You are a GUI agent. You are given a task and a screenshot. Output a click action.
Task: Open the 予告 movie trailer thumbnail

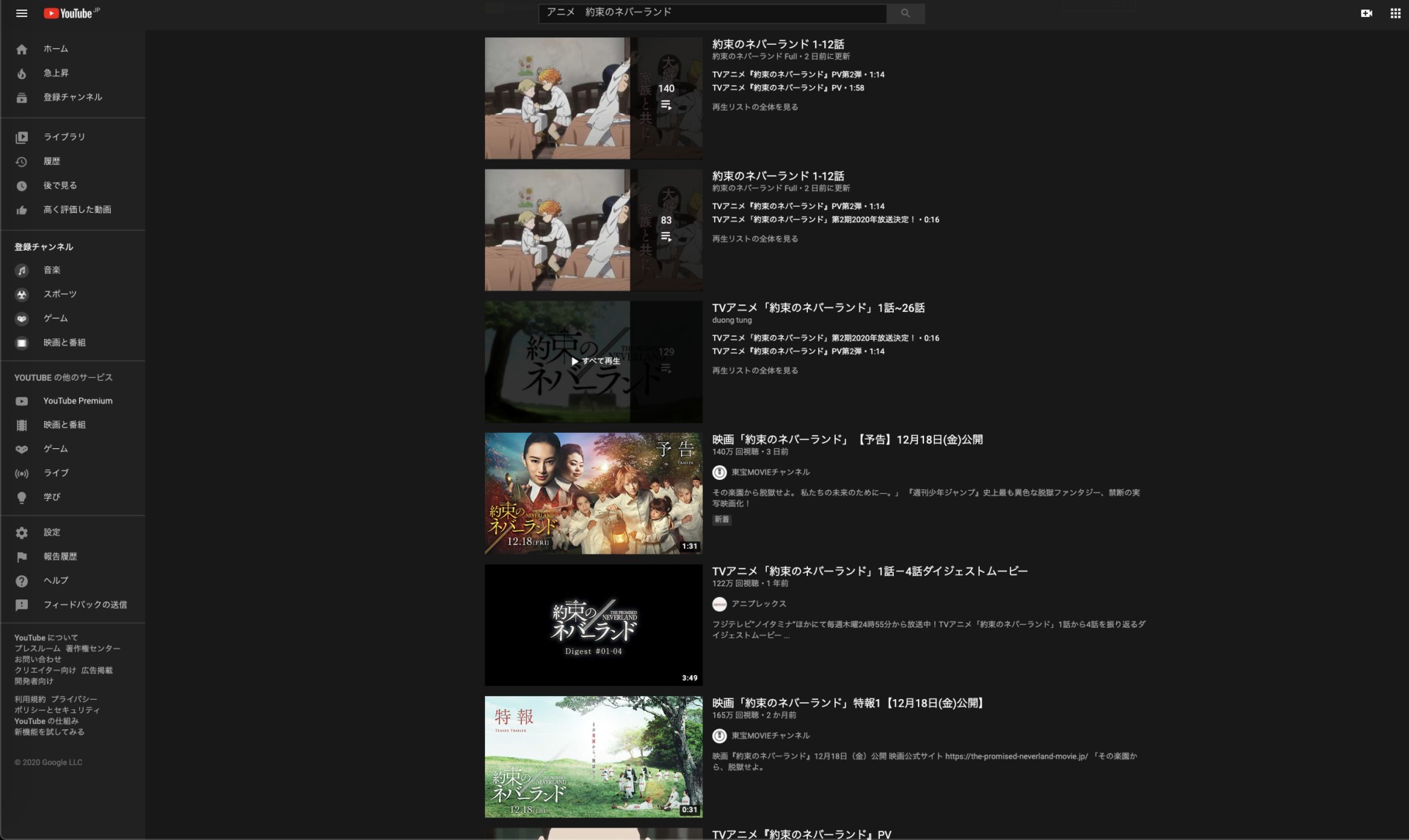593,493
